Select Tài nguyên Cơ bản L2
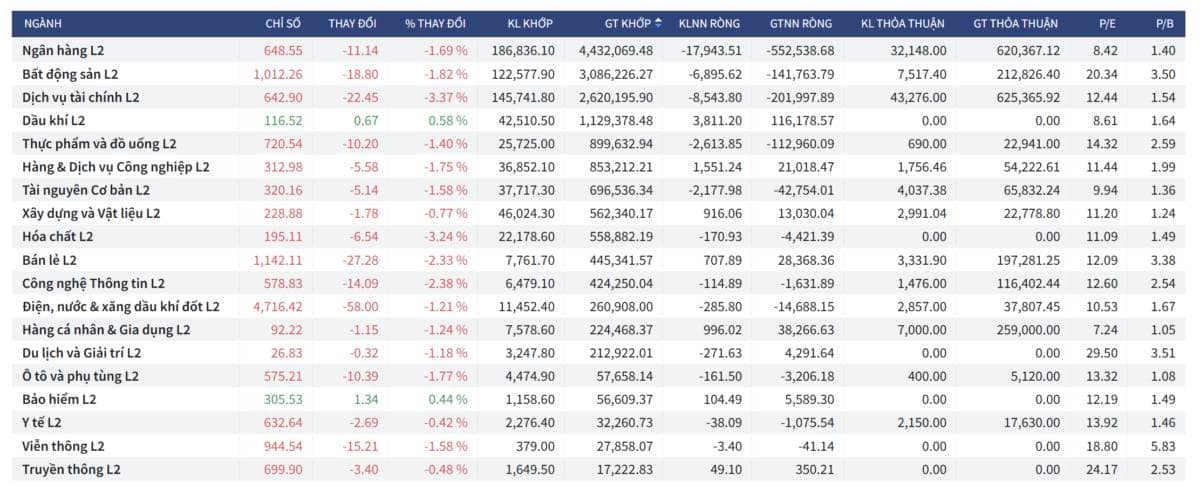 point(86,189)
